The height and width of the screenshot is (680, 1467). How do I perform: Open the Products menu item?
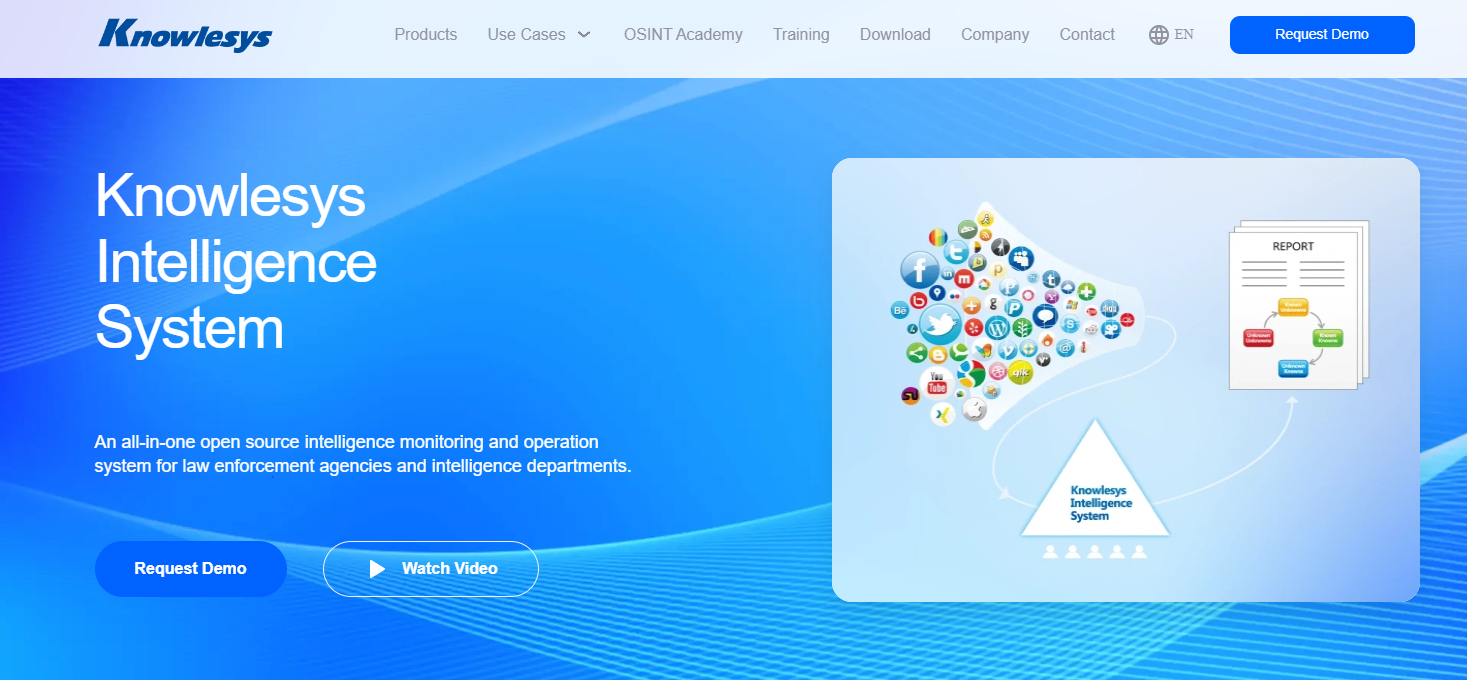pos(426,34)
